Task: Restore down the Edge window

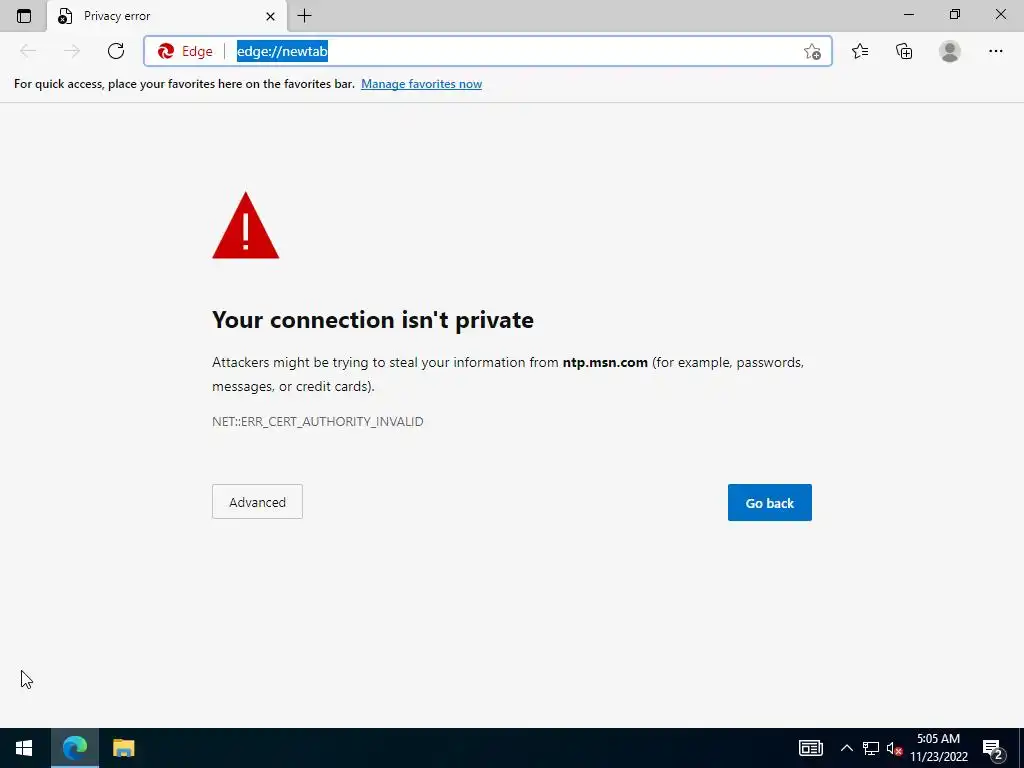Action: pyautogui.click(x=954, y=14)
